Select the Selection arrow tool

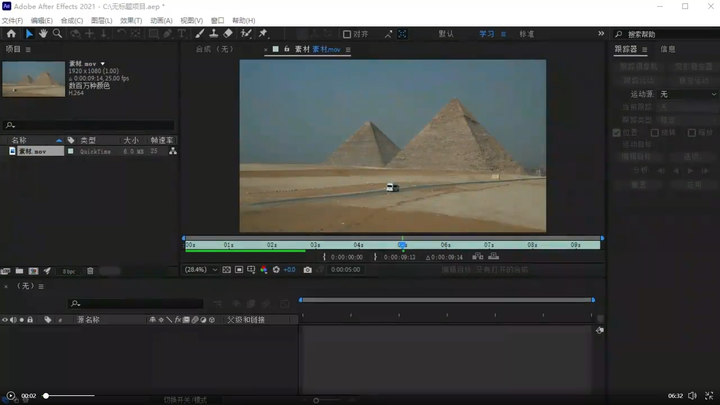coord(29,34)
